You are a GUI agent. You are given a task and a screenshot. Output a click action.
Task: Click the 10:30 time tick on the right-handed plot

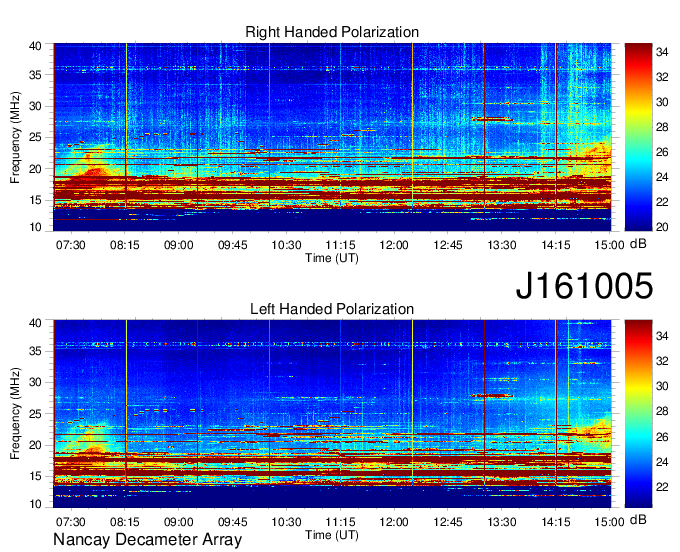pos(286,245)
